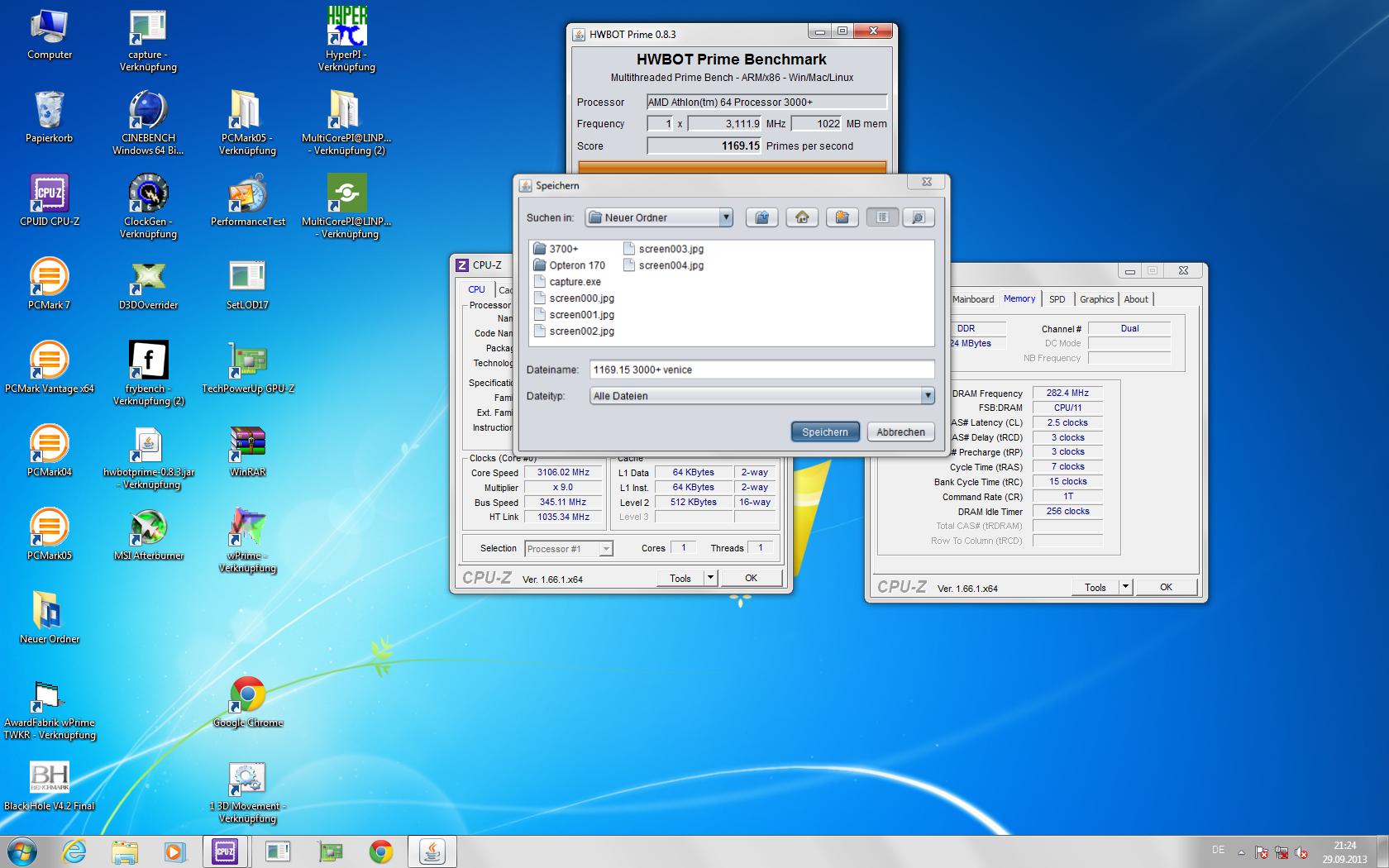Open PCMark Vantage x64 shortcut

50,368
